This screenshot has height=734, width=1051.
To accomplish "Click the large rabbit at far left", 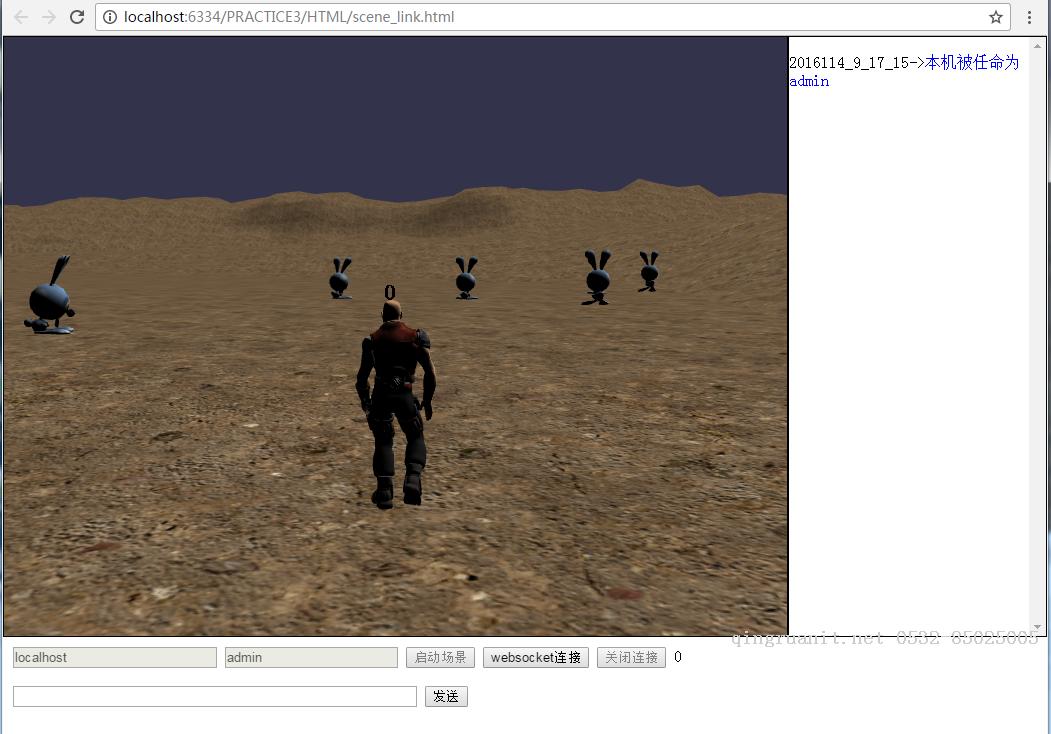I will tap(50, 298).
